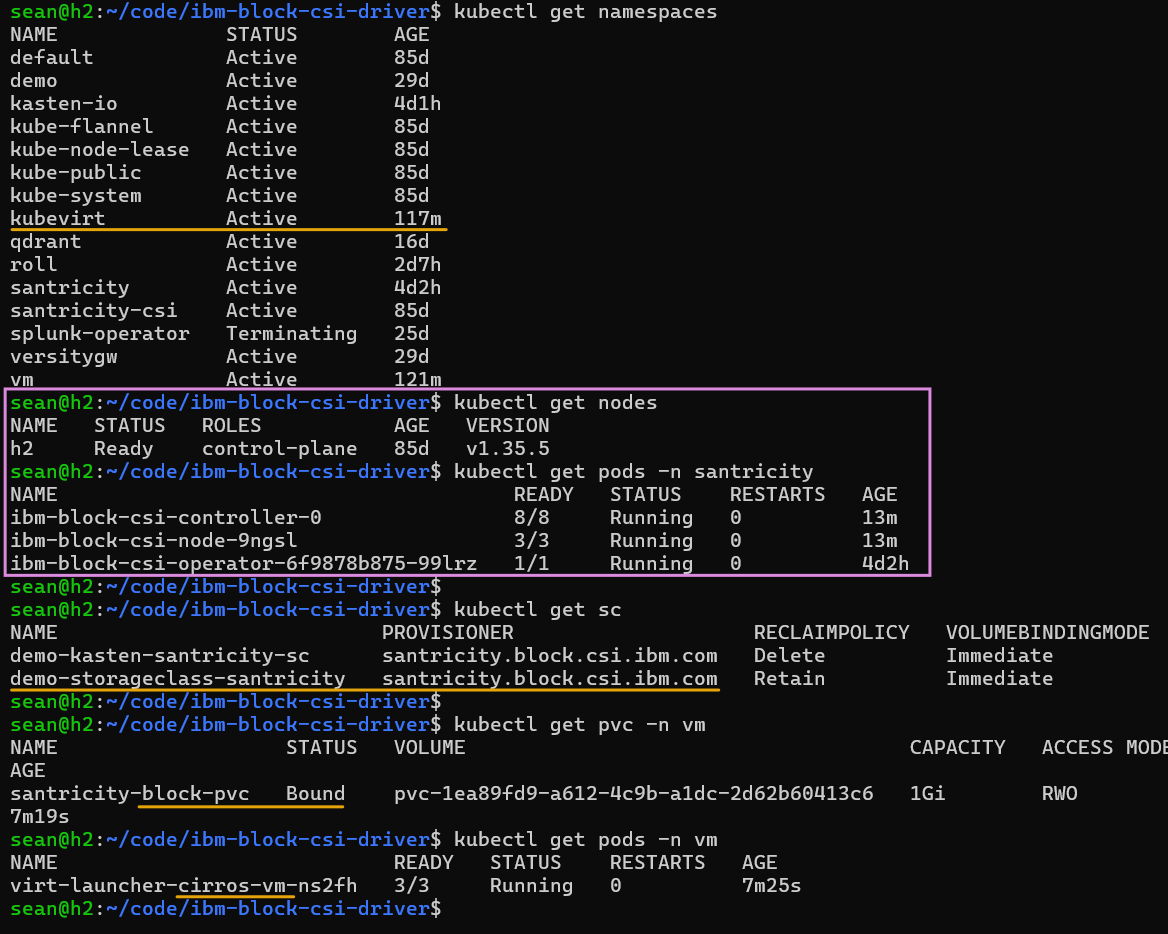Click the '4d1h' age of kasten-io
The image size is (1168, 934).
[418, 104]
